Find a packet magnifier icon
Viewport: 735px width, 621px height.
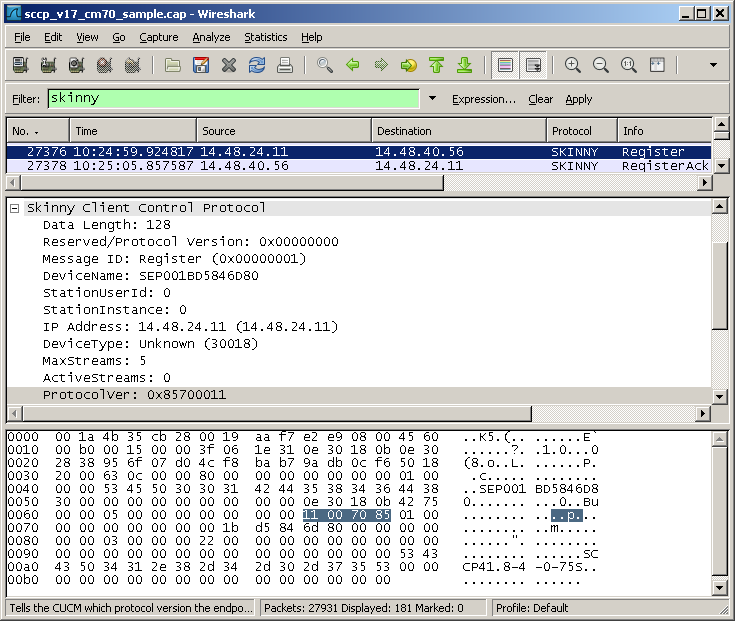324,65
